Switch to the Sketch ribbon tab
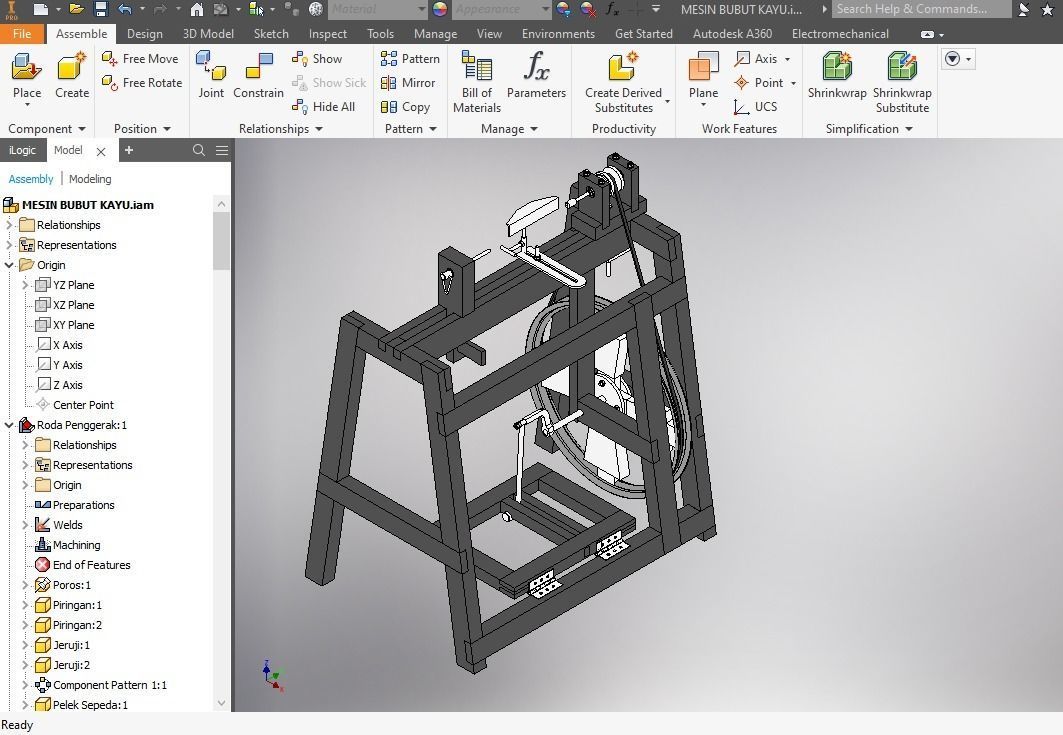1063x735 pixels. pos(270,33)
